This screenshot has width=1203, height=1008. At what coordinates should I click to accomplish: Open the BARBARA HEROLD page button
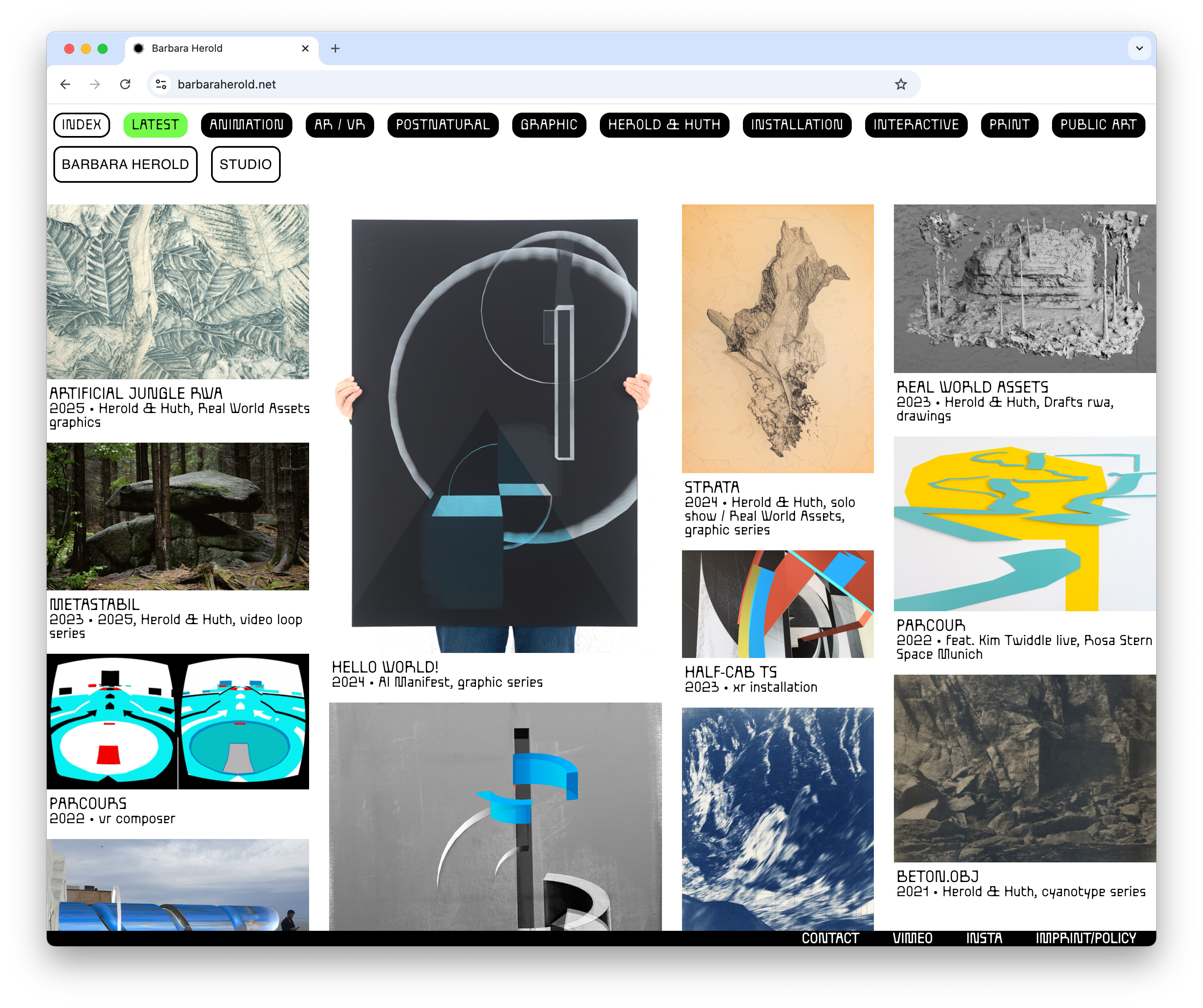pos(125,164)
